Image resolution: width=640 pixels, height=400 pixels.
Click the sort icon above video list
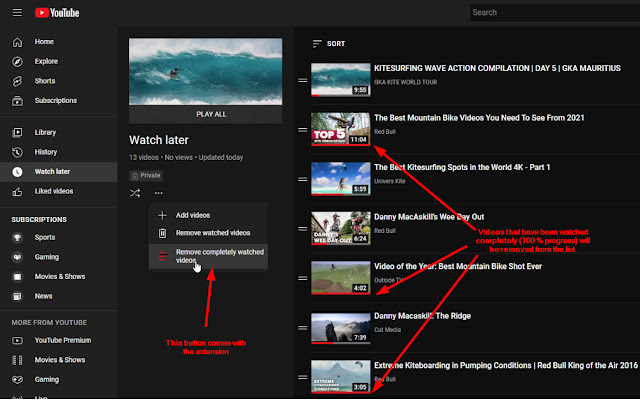tap(317, 44)
